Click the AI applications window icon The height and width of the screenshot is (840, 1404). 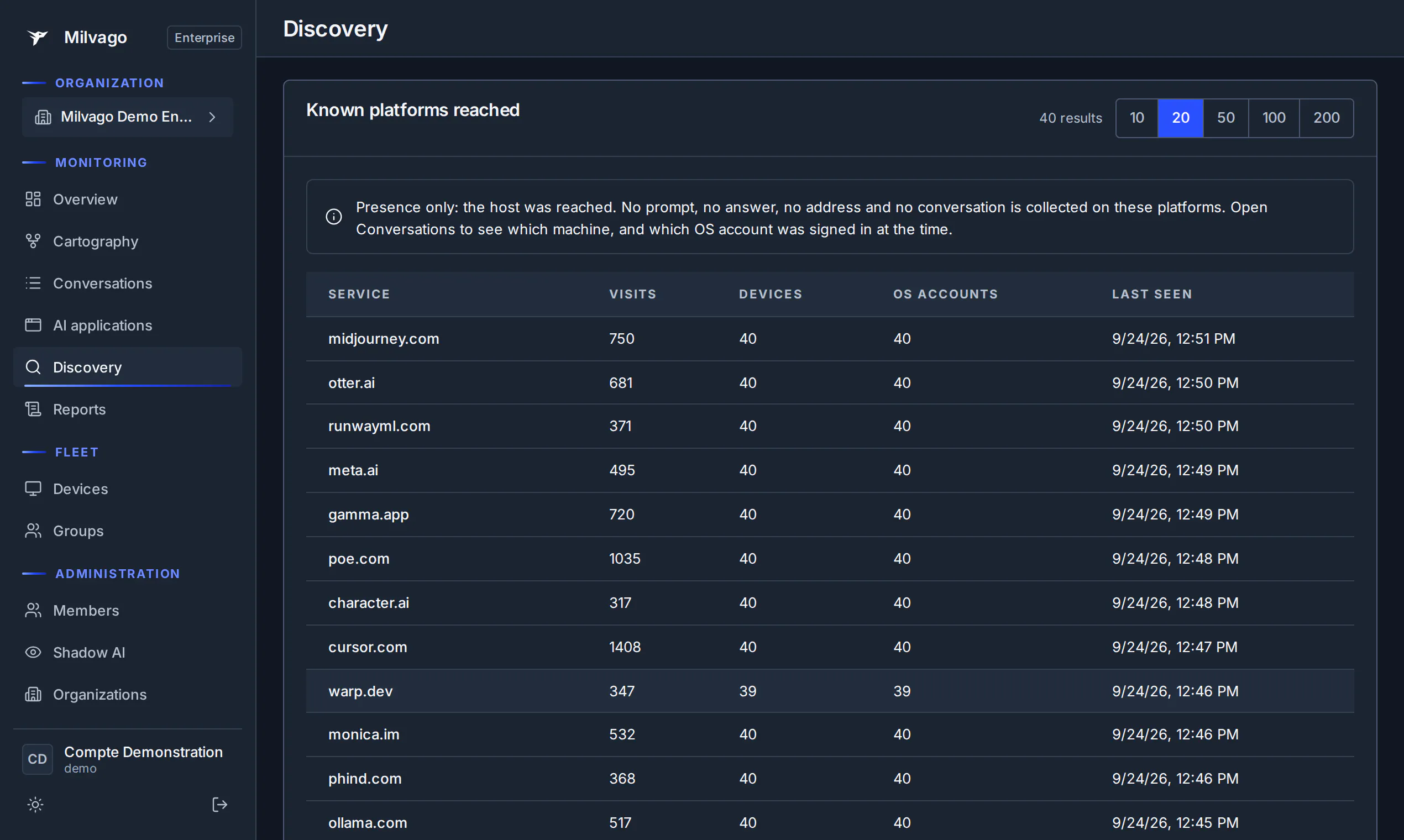tap(33, 325)
